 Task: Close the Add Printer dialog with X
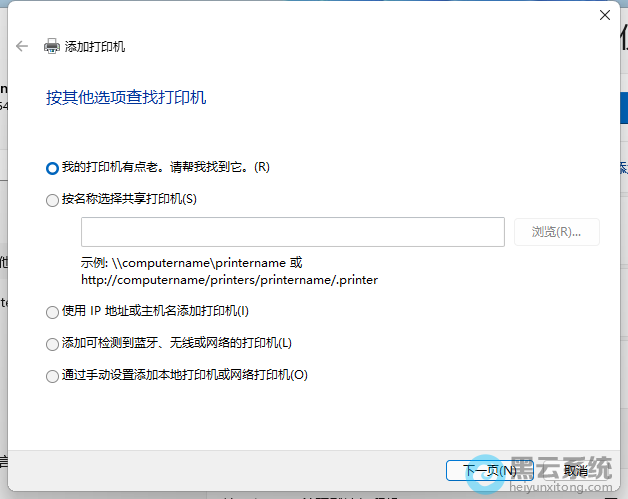[604, 15]
